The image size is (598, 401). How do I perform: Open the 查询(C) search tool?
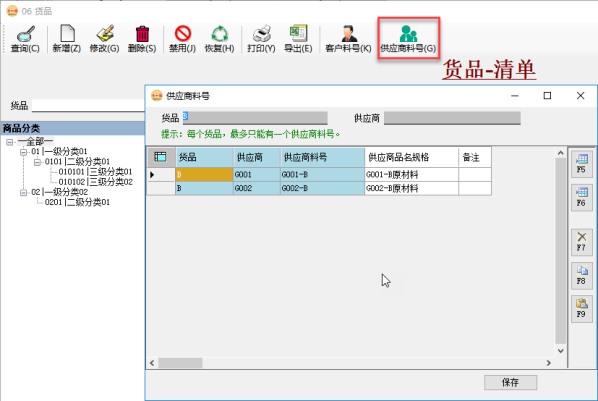click(25, 39)
